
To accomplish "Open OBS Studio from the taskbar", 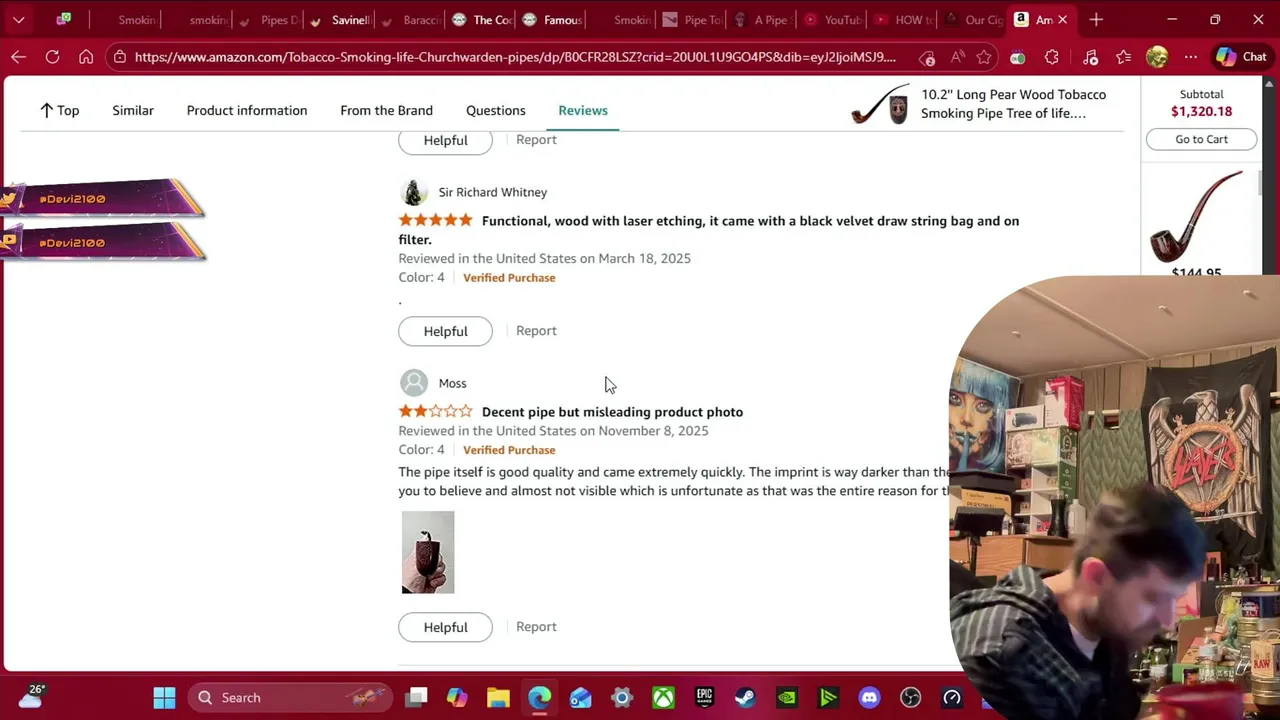I will (x=910, y=697).
